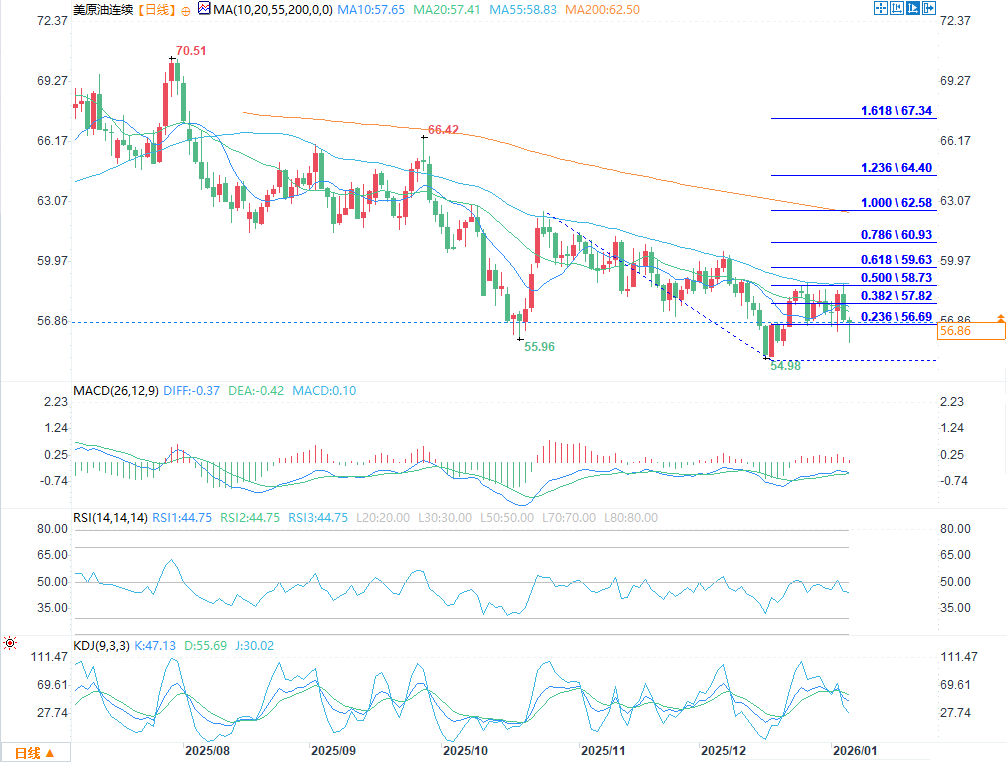Toggle the highlighted axis-with-play-arrow chart icon

pyautogui.click(x=913, y=8)
